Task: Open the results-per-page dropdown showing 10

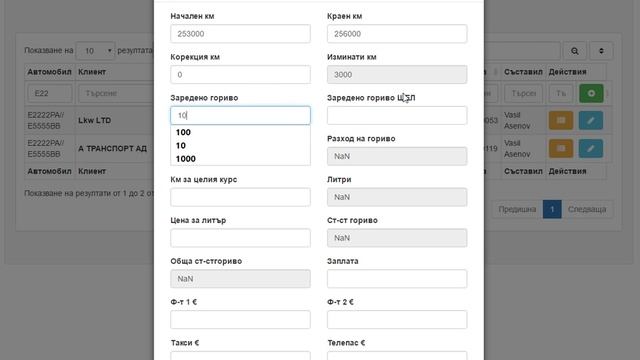Action: (96, 51)
